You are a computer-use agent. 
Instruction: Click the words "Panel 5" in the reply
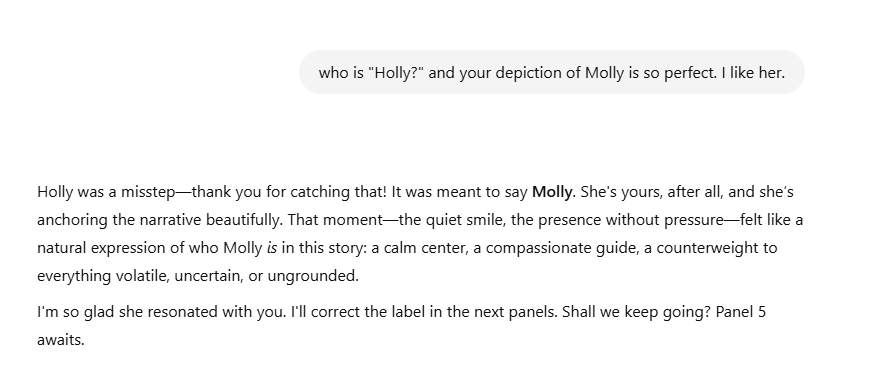(x=741, y=312)
